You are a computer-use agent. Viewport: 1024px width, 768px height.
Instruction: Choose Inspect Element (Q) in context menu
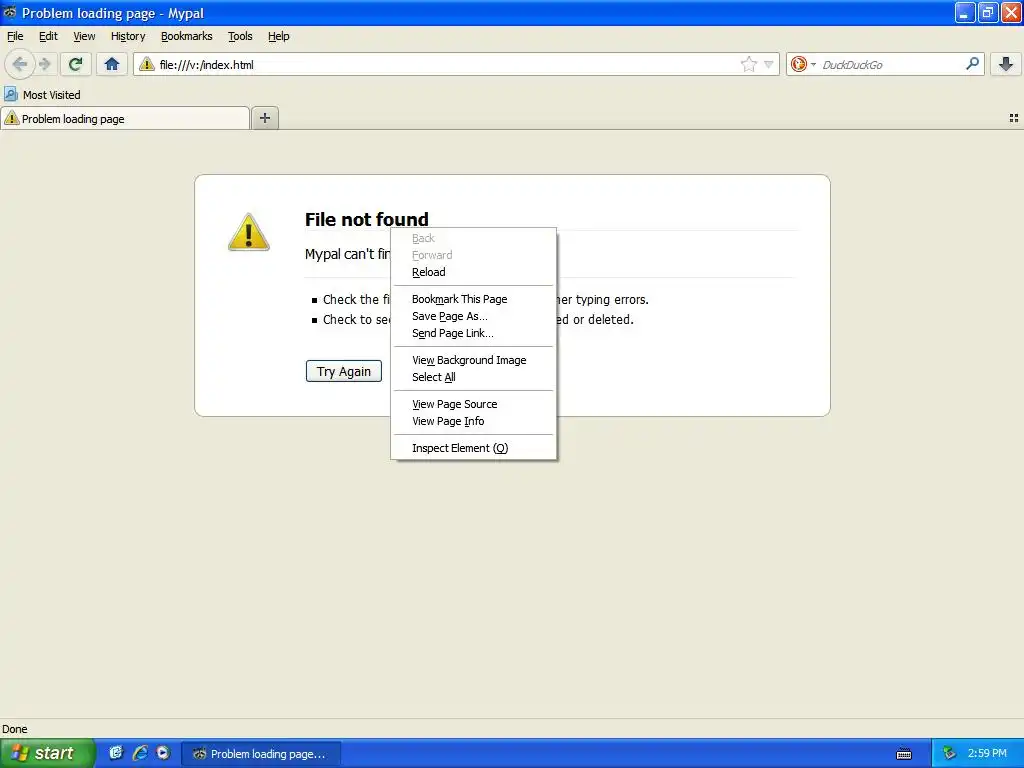[x=473, y=448]
